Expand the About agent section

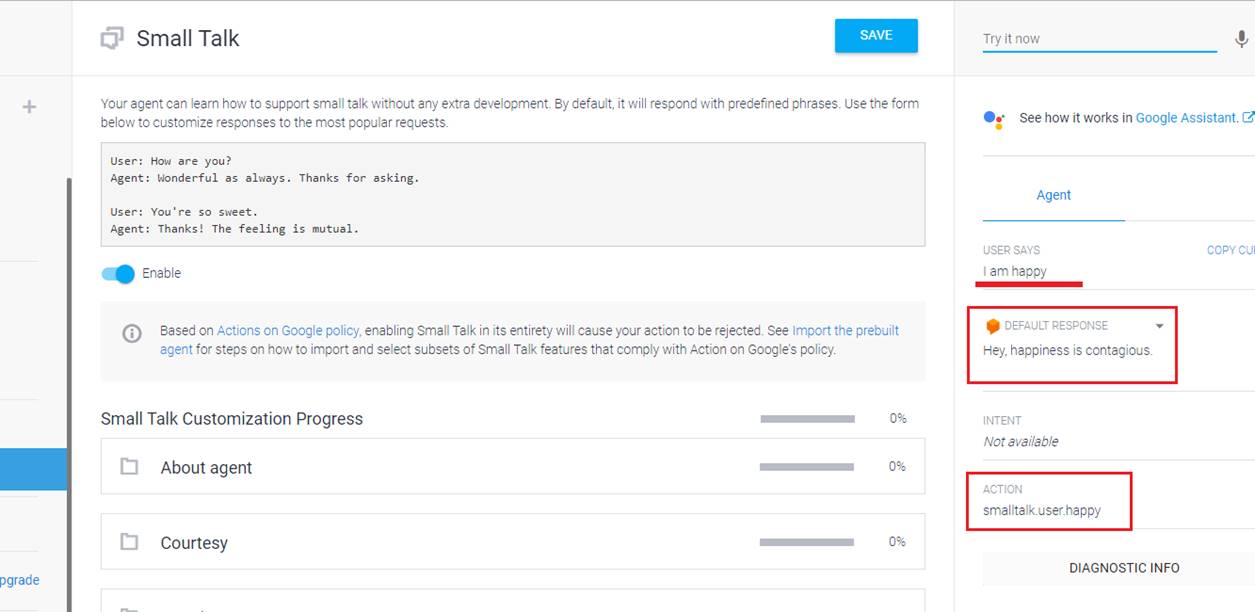206,467
